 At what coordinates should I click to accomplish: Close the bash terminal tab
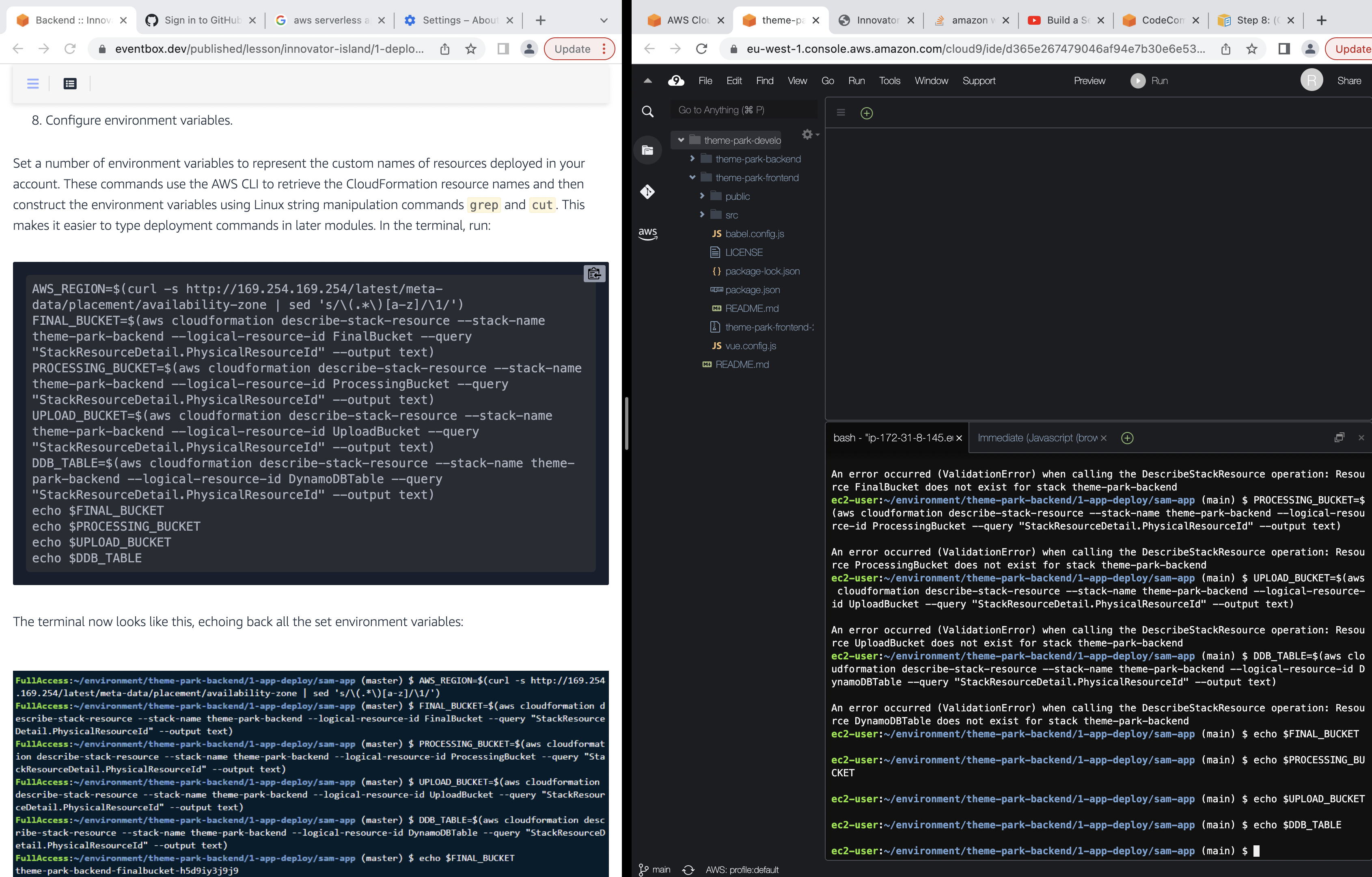click(x=959, y=438)
